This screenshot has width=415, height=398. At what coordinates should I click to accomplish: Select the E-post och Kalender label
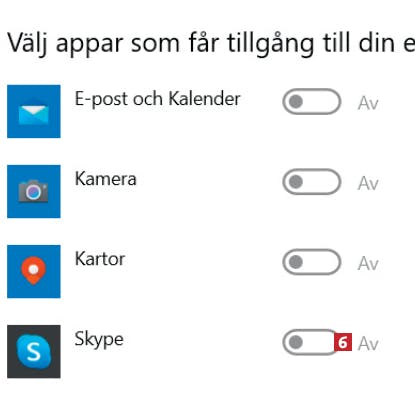coord(157,99)
